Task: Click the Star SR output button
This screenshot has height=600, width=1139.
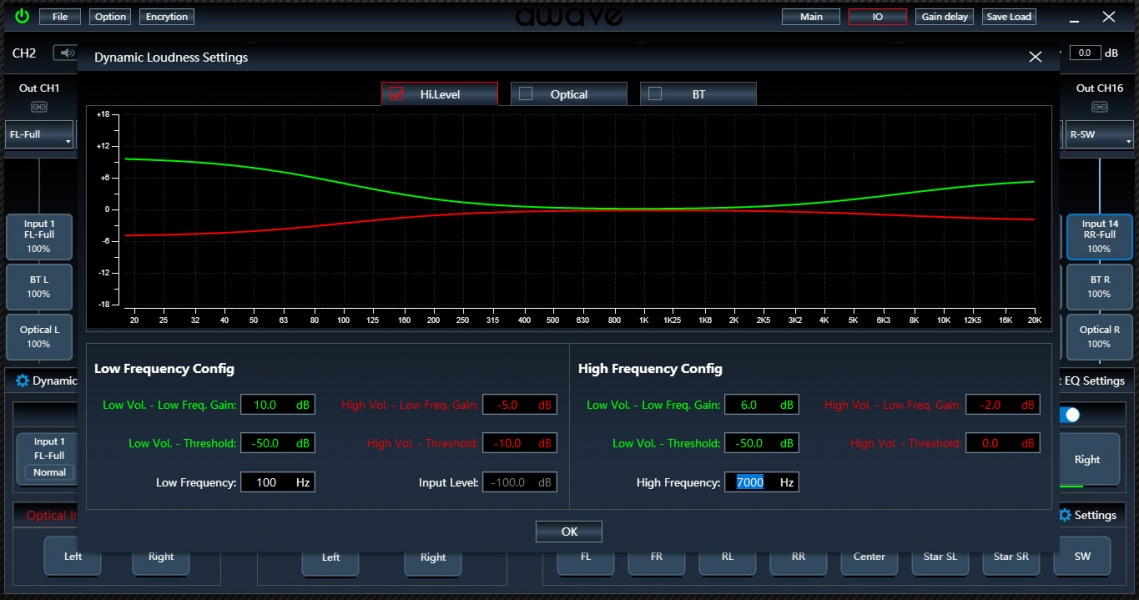Action: pos(1011,556)
